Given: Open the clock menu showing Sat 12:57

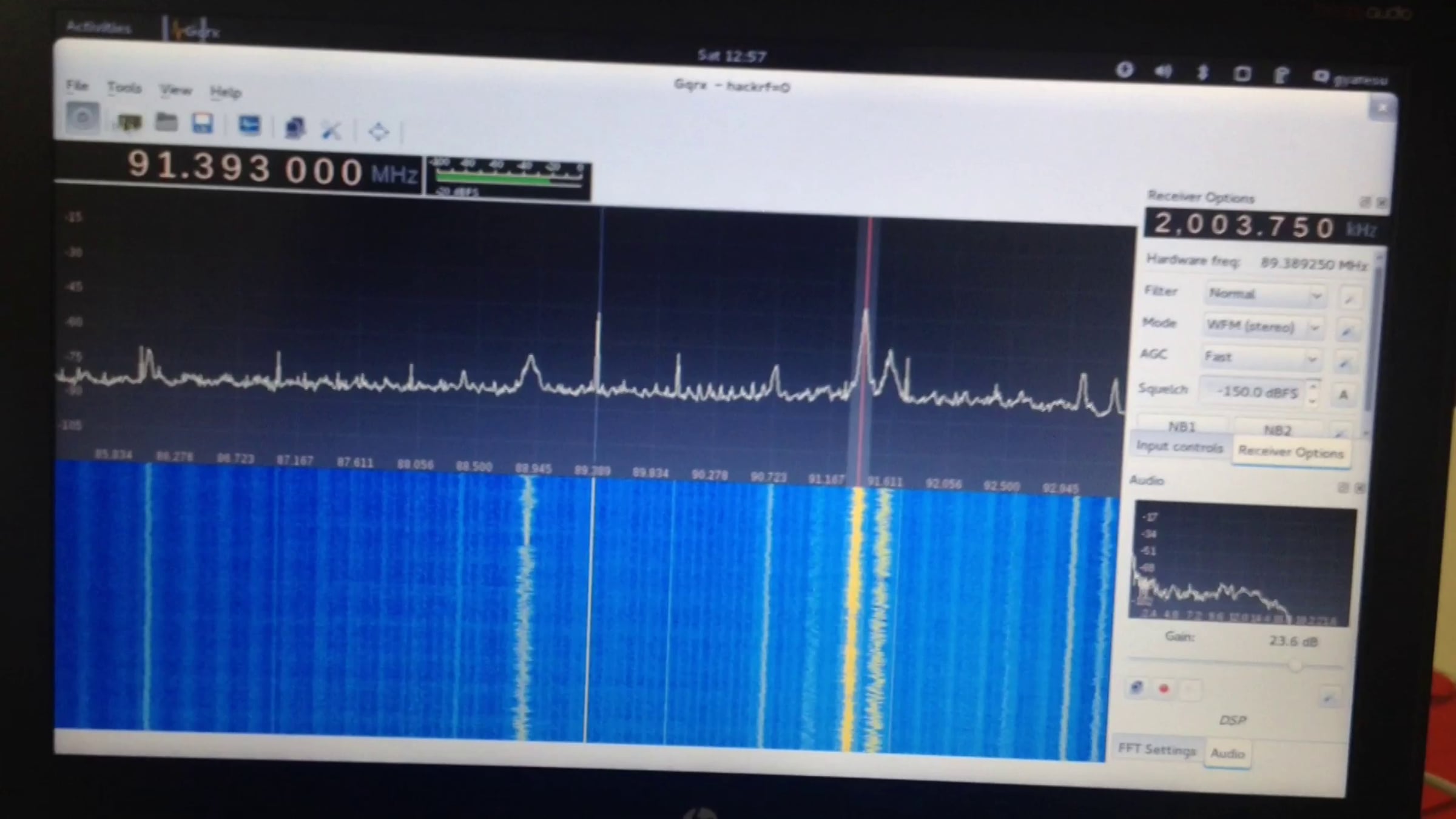Looking at the screenshot, I should (732, 56).
